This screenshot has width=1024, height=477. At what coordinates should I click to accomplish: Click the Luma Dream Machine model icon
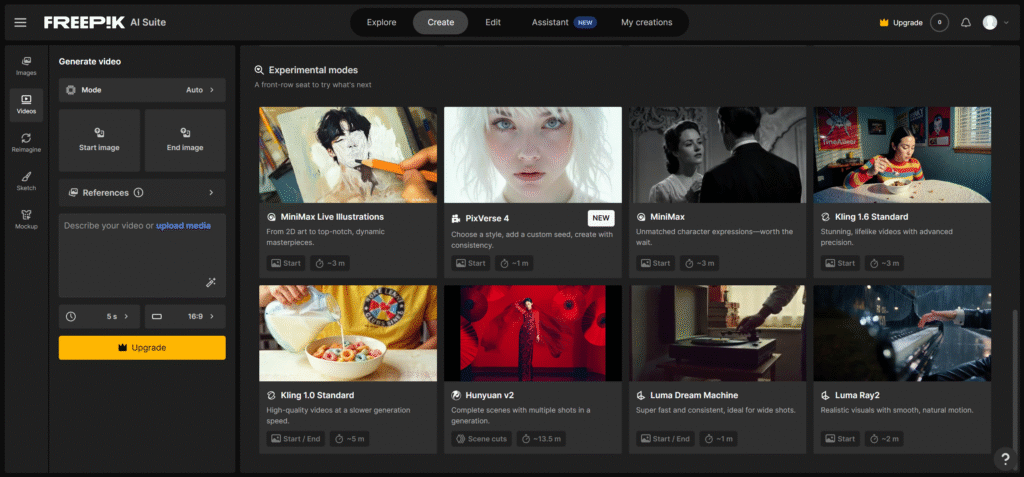click(641, 395)
